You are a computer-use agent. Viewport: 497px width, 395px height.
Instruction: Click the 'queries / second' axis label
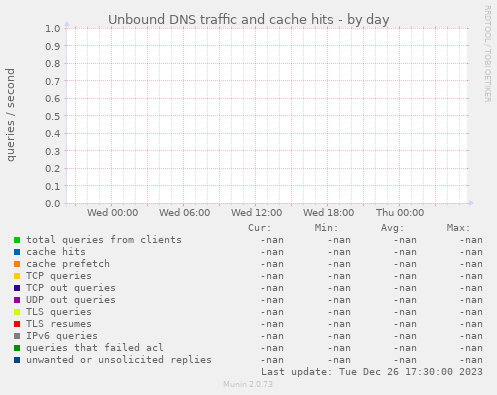[11, 115]
